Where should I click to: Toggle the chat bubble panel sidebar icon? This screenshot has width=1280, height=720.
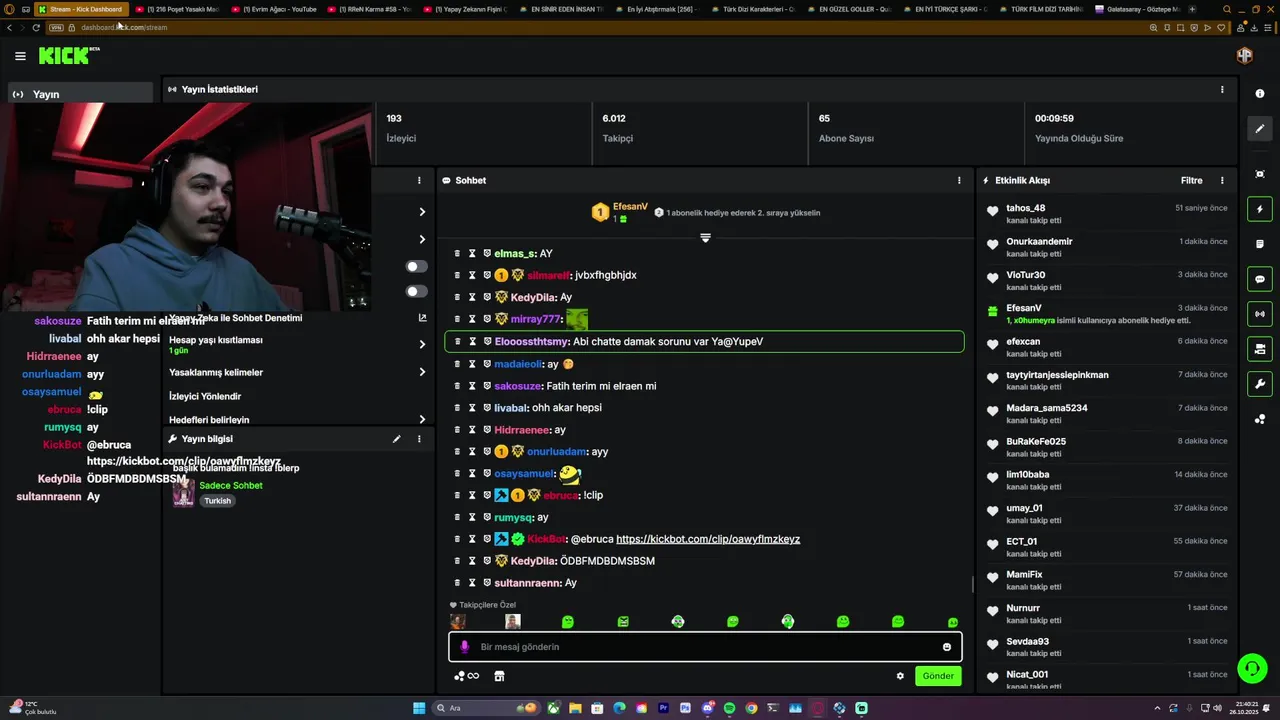[x=1260, y=279]
